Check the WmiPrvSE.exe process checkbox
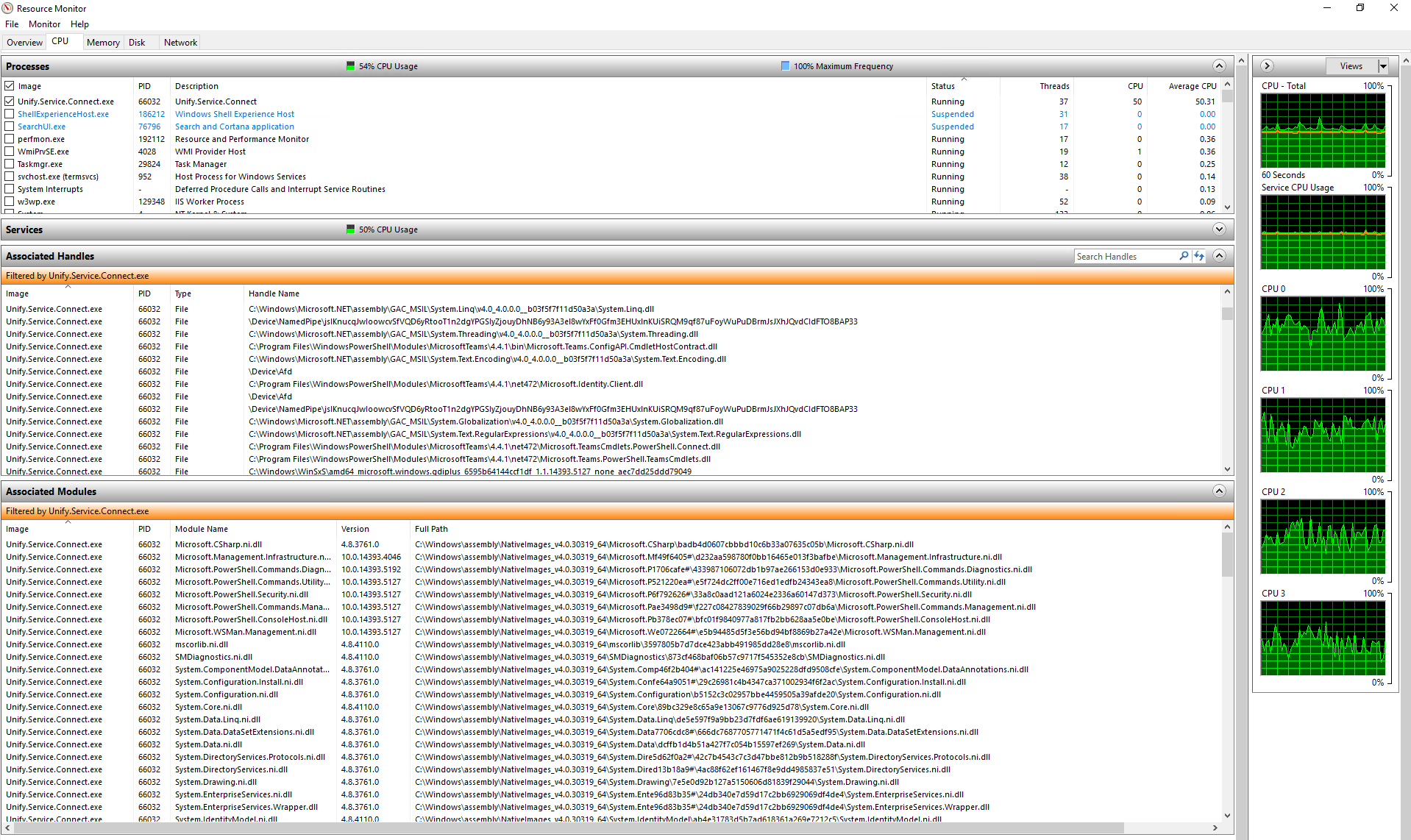 tap(10, 152)
